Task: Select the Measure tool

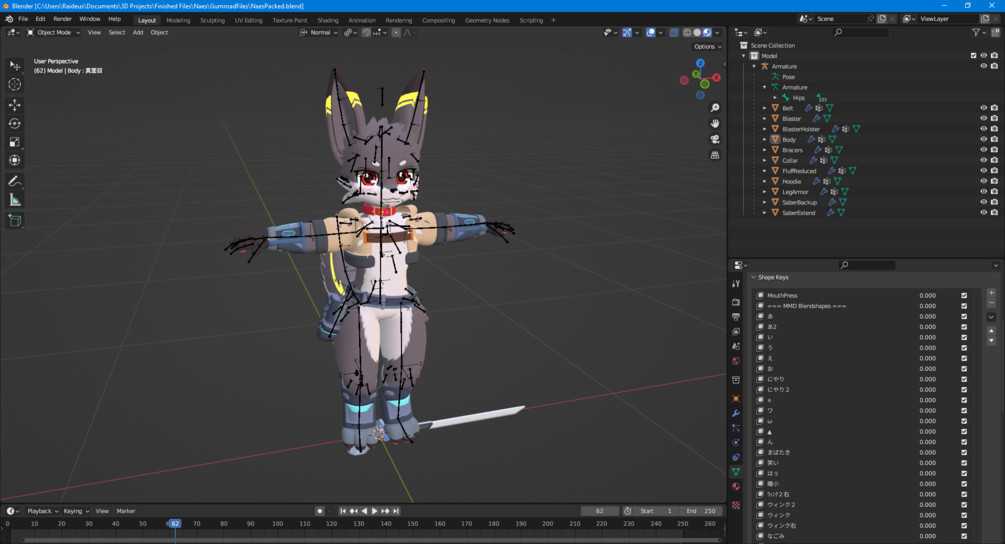Action: (14, 201)
